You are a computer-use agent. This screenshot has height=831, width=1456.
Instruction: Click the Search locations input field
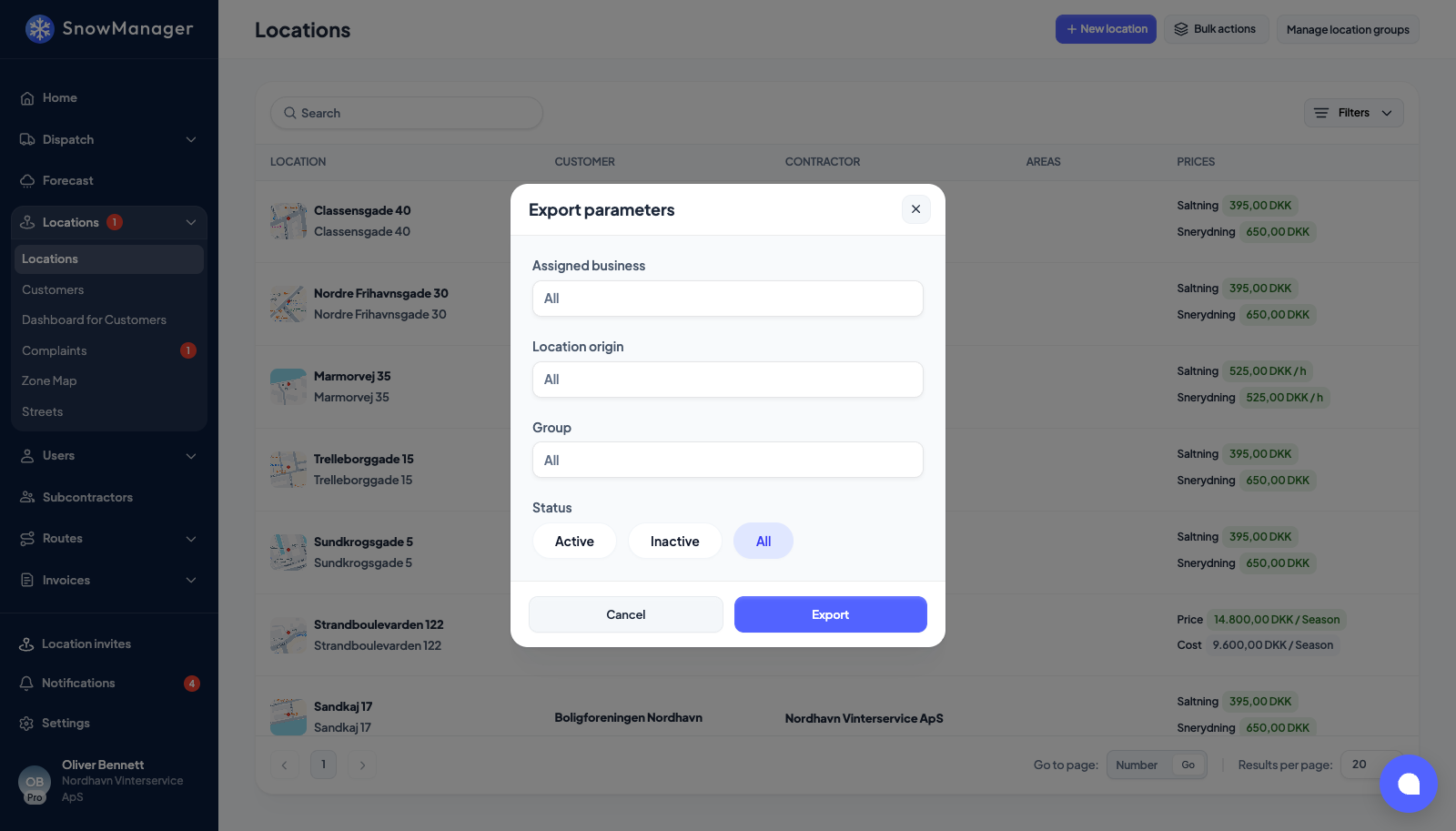(407, 113)
